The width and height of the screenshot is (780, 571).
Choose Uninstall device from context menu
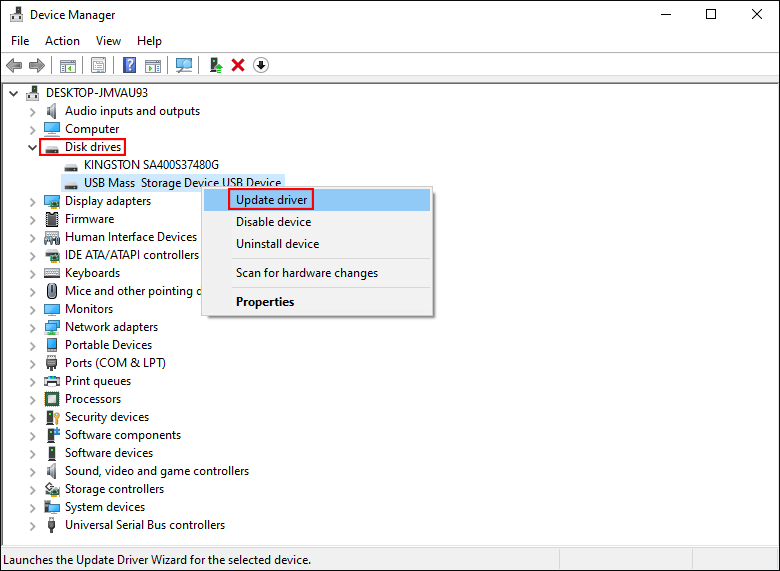tap(317, 244)
